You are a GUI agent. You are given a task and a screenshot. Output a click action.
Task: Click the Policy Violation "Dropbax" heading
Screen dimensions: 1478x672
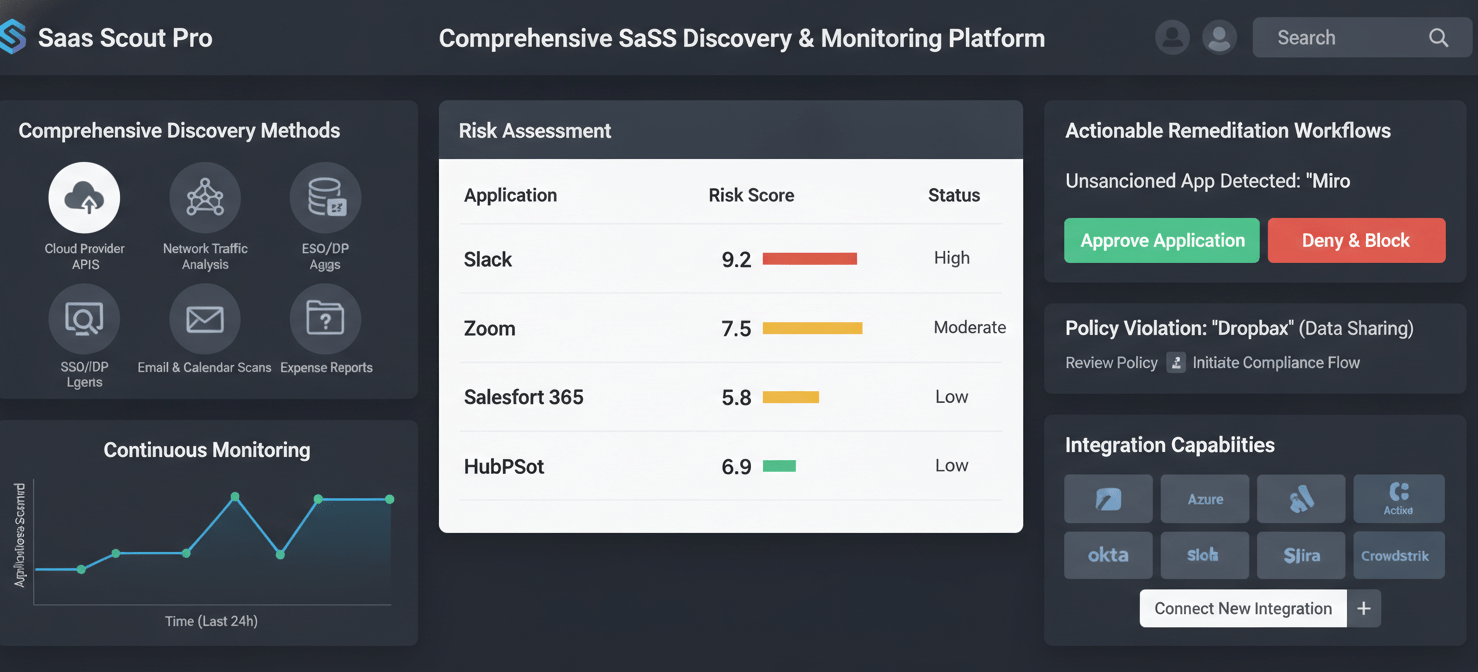click(1239, 328)
